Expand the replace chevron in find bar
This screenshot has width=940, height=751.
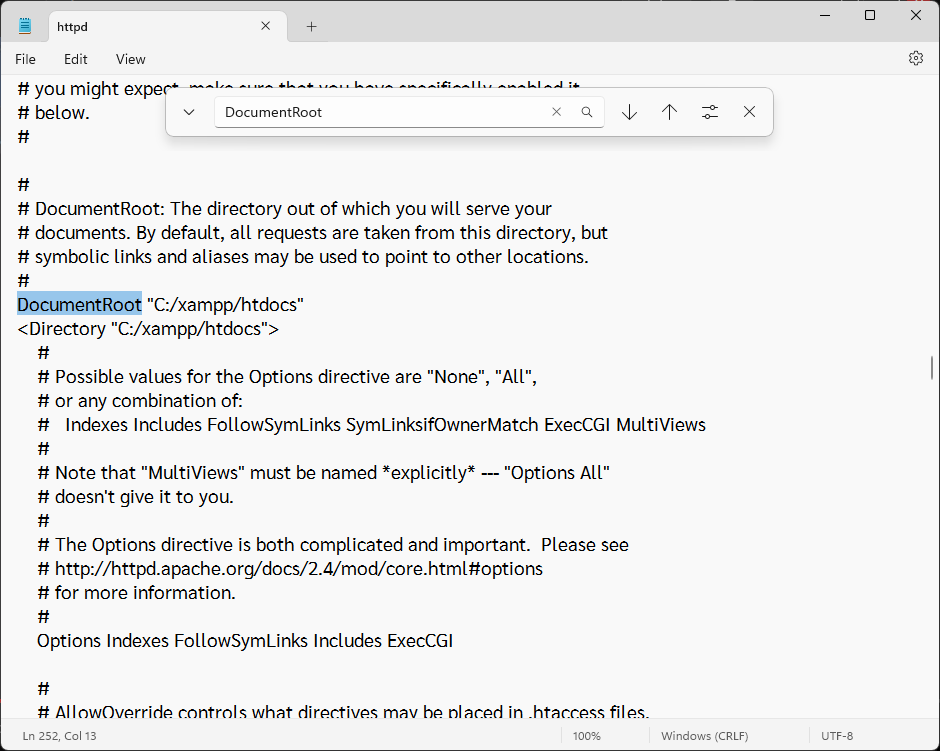point(189,112)
